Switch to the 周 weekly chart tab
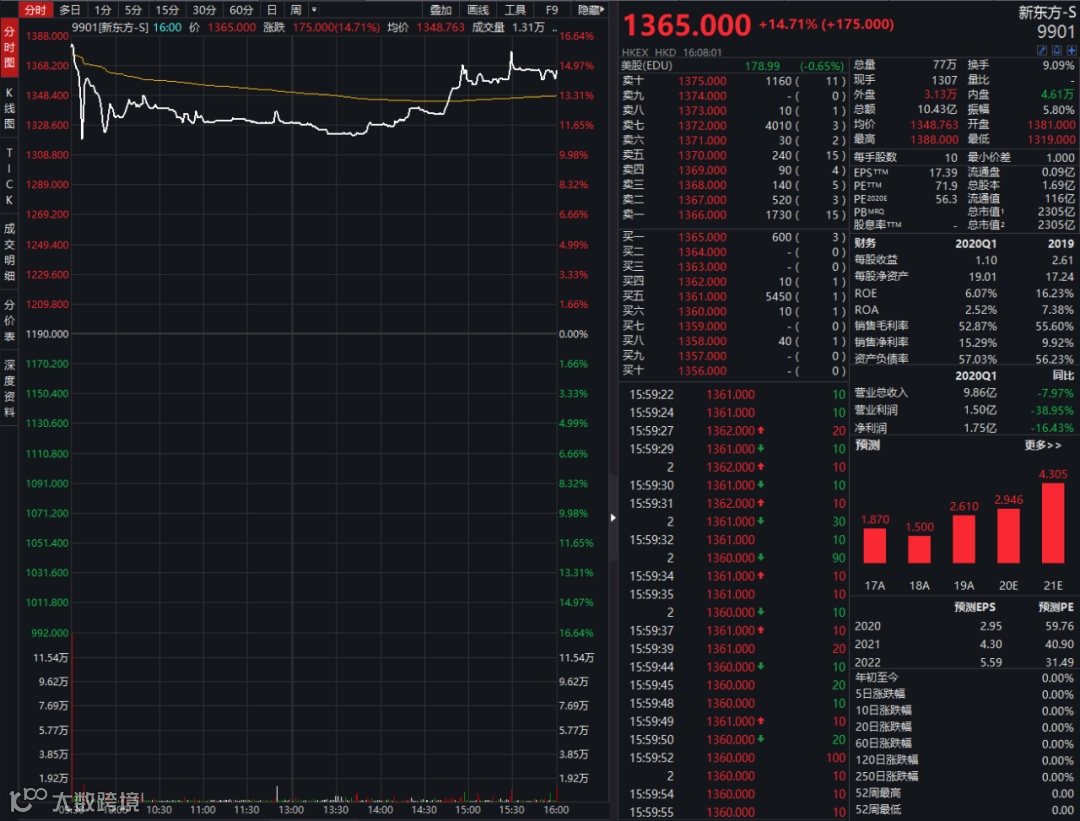This screenshot has height=821, width=1080. 295,10
